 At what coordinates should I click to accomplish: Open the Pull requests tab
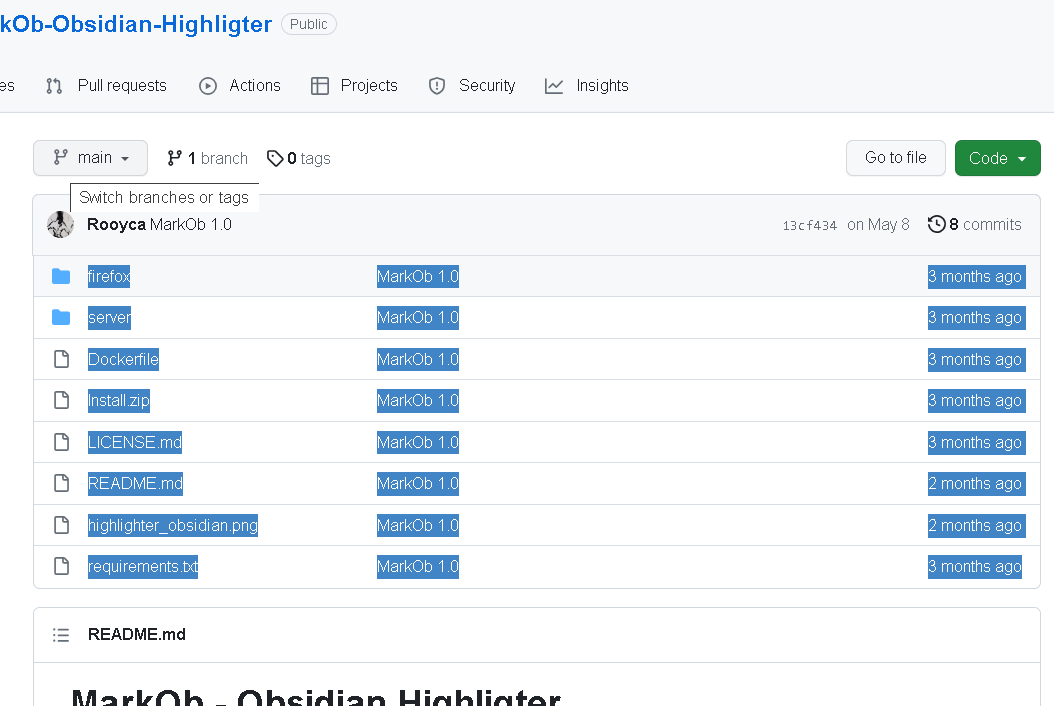pyautogui.click(x=106, y=85)
